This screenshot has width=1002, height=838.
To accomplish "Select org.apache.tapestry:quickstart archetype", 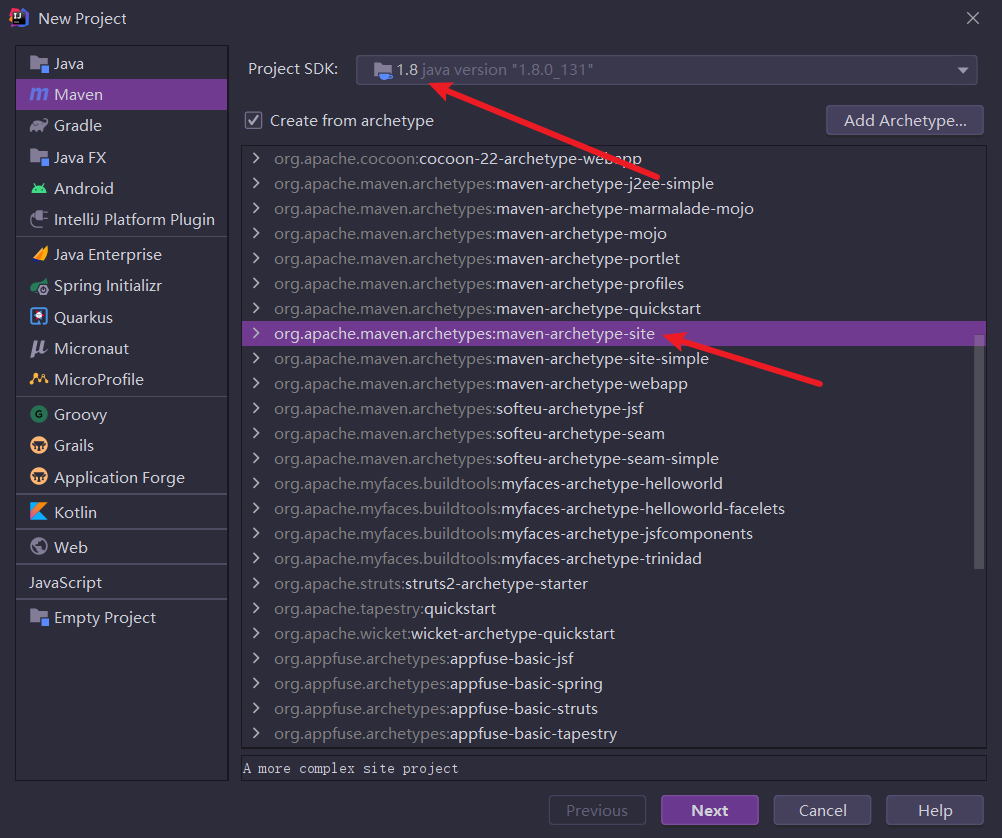I will pyautogui.click(x=613, y=609).
